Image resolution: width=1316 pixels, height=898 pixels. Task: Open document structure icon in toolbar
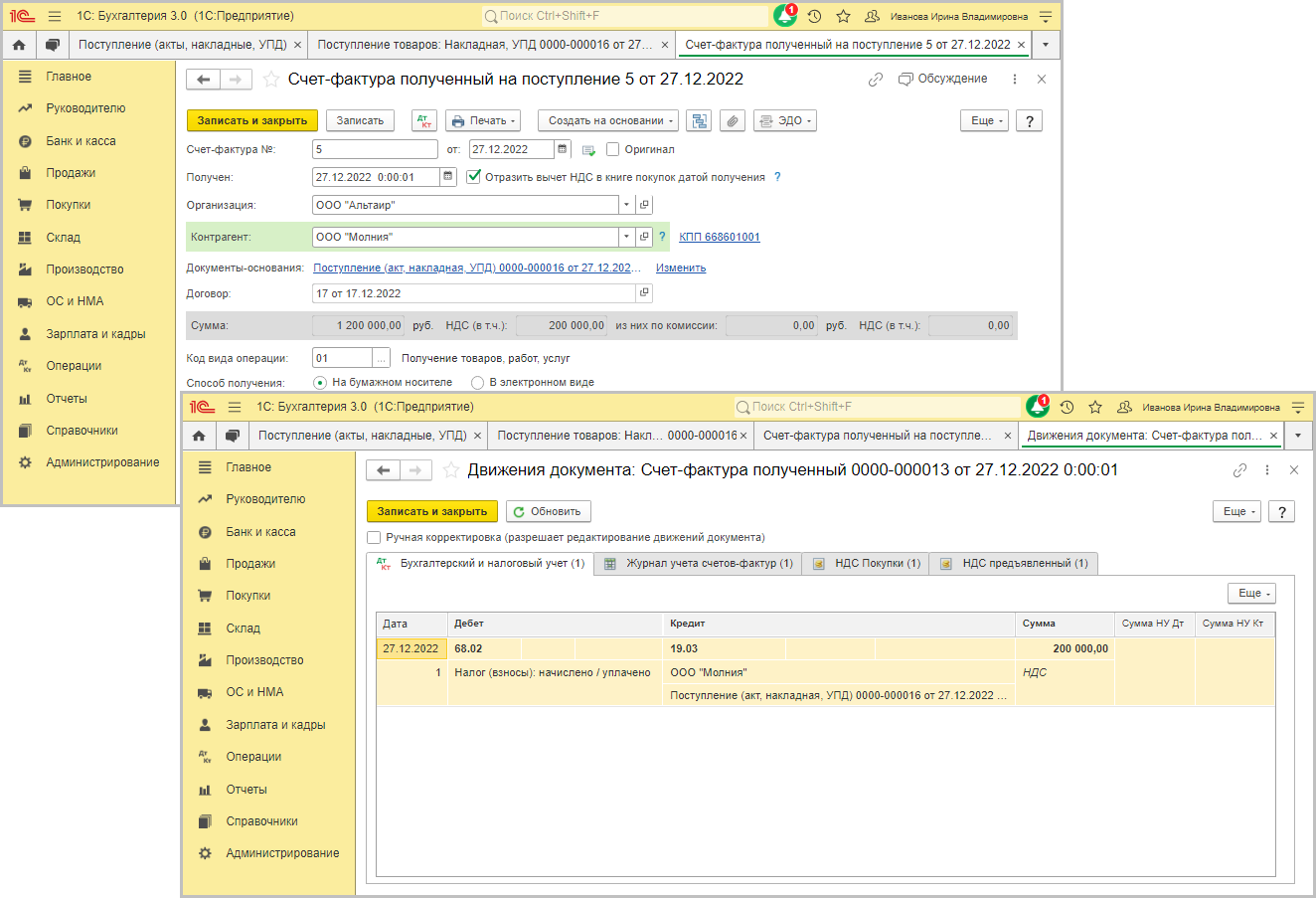click(700, 120)
